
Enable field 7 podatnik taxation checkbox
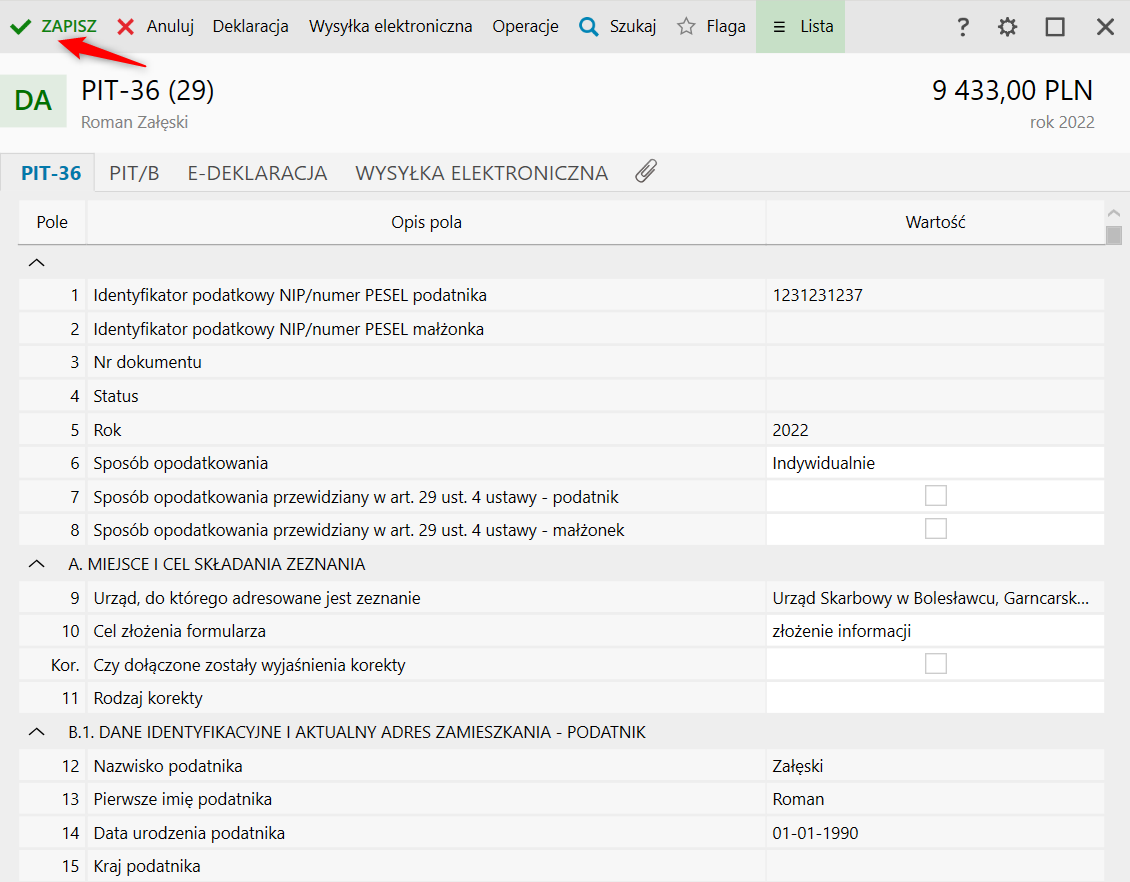click(x=936, y=496)
